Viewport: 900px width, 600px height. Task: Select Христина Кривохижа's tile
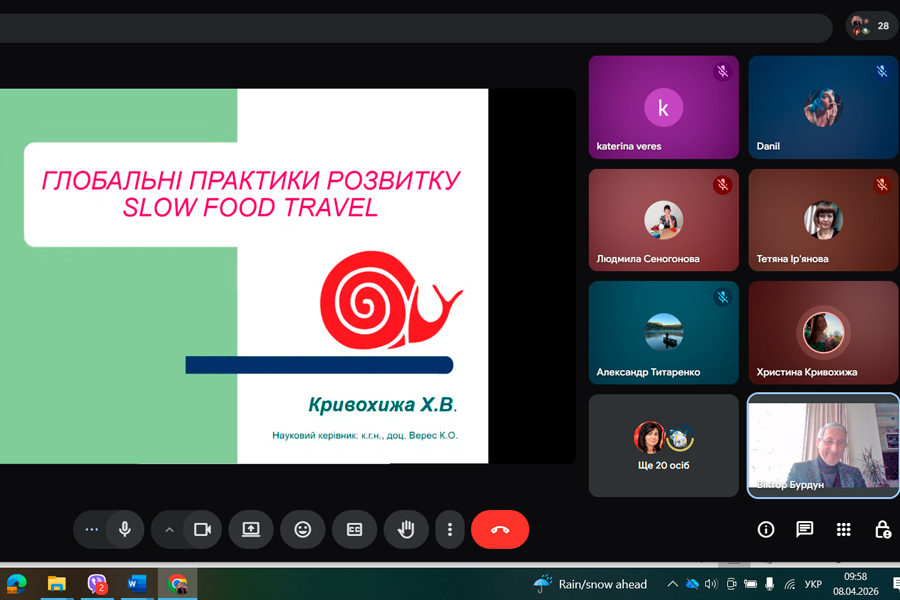(x=823, y=332)
